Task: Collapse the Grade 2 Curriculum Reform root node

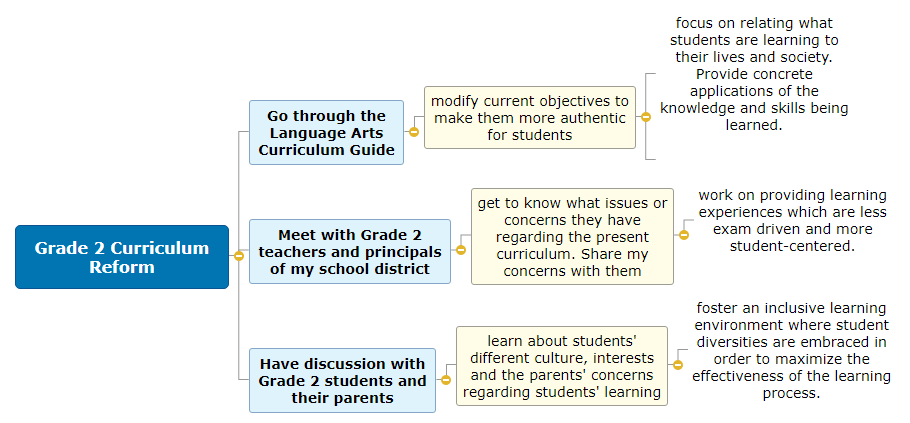Action: tap(238, 256)
